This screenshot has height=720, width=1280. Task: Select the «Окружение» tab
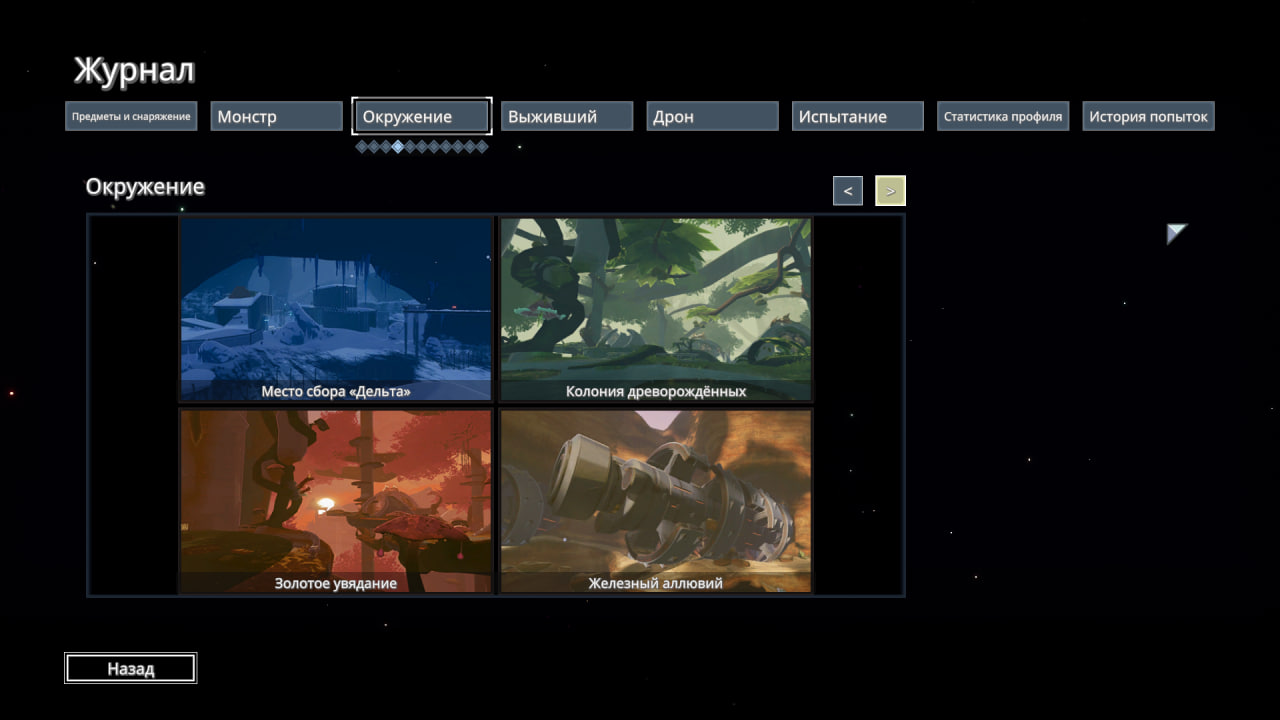(422, 116)
